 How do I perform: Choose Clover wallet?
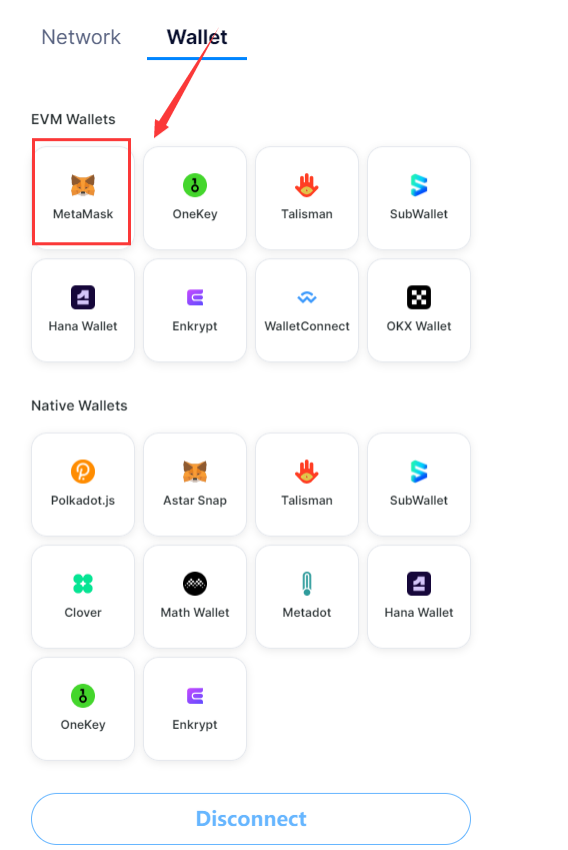point(83,596)
